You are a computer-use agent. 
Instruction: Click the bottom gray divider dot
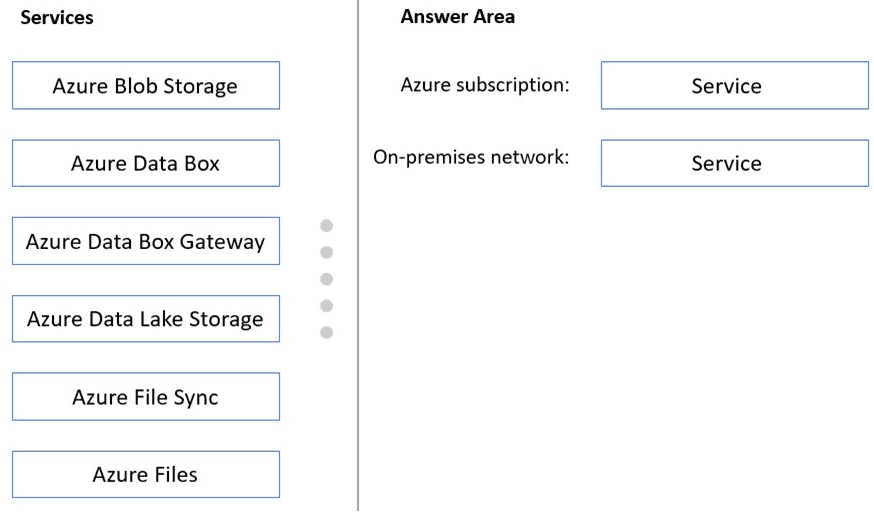click(326, 332)
